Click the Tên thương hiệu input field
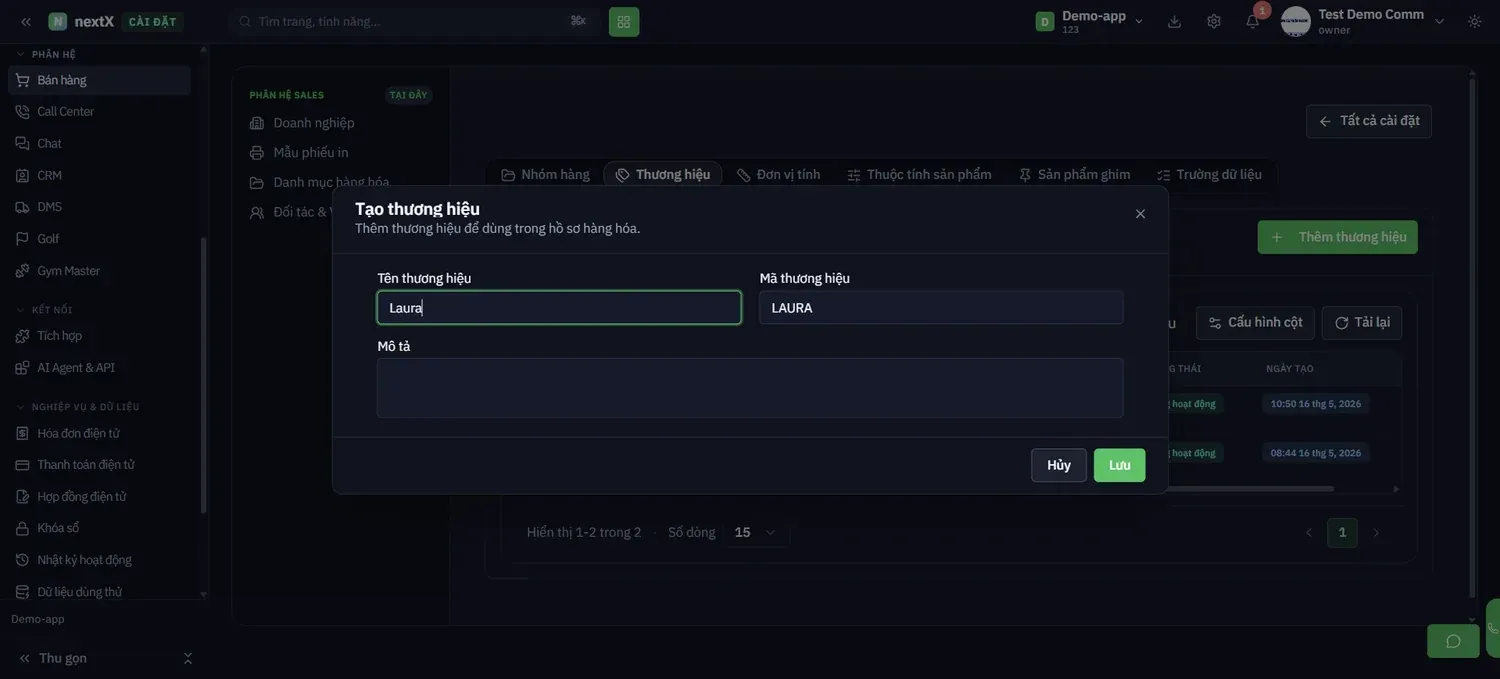This screenshot has height=679, width=1500. (x=559, y=308)
